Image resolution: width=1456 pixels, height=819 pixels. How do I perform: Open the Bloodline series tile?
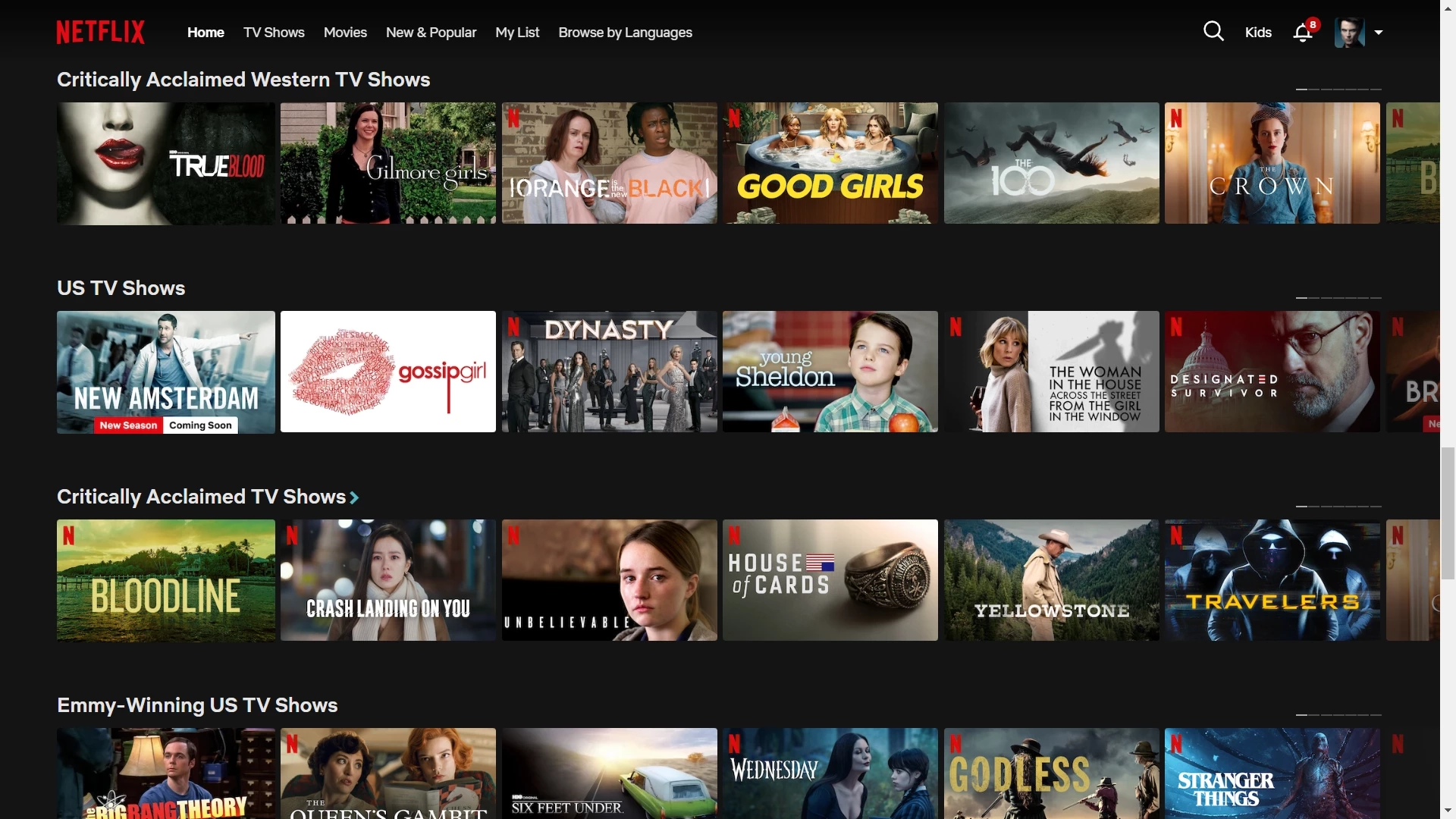[x=166, y=580]
